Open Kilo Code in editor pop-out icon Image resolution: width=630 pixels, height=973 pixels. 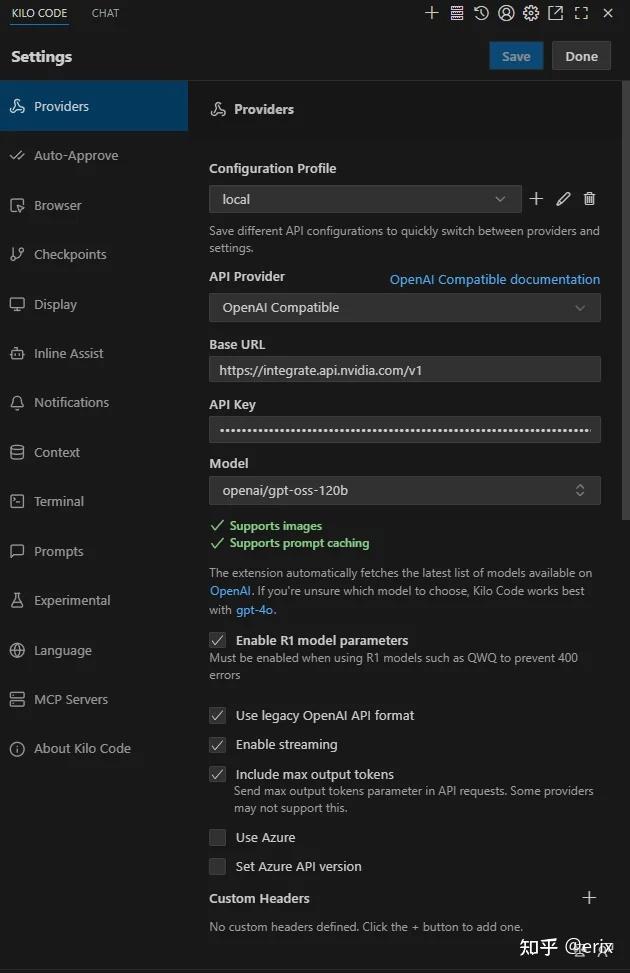(x=556, y=13)
